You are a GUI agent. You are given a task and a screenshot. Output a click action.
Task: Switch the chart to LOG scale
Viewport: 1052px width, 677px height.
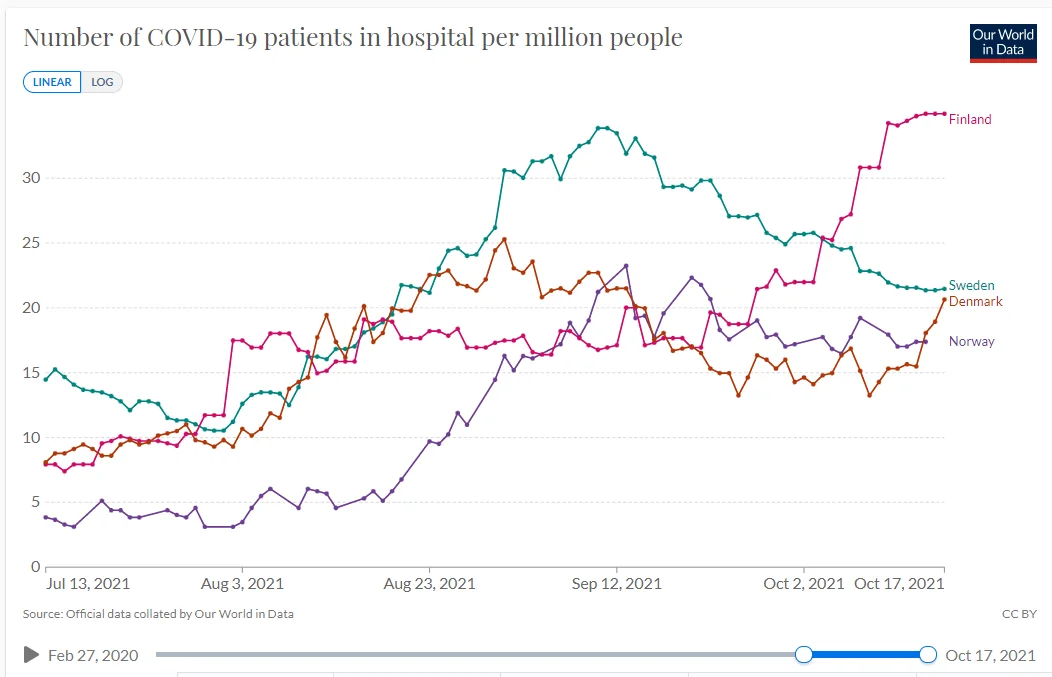click(x=102, y=82)
